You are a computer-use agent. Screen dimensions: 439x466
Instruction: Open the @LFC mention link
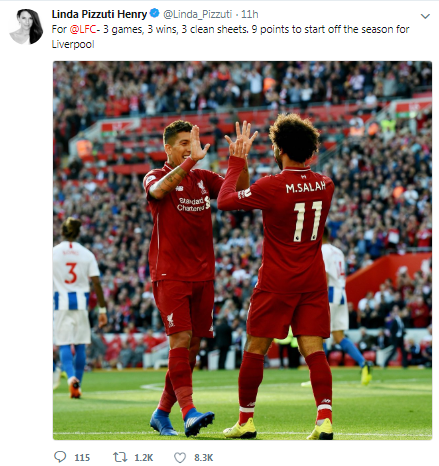click(83, 29)
